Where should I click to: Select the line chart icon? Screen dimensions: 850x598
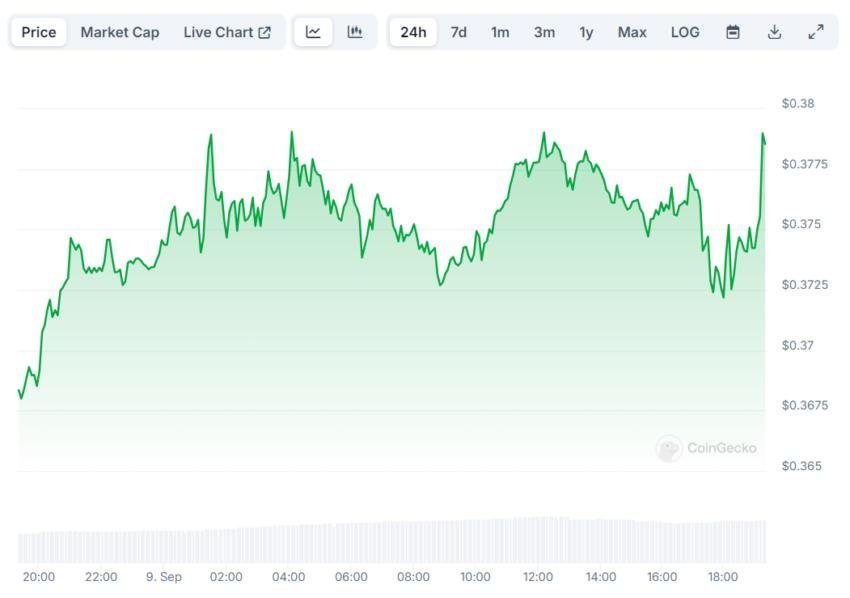(x=313, y=31)
